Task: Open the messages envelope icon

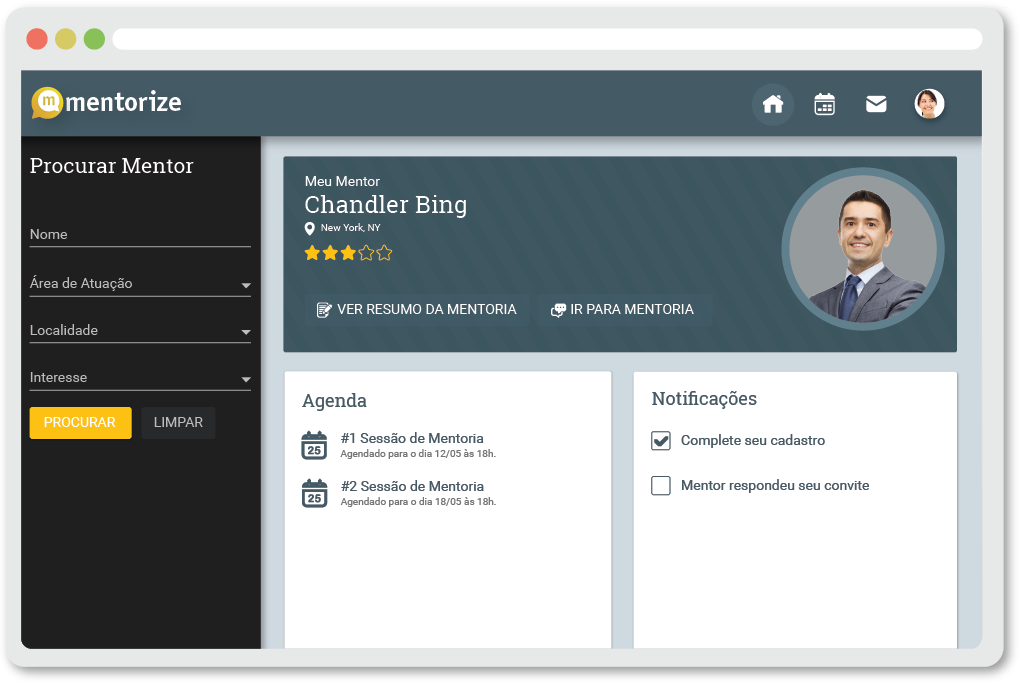Action: pyautogui.click(x=876, y=103)
